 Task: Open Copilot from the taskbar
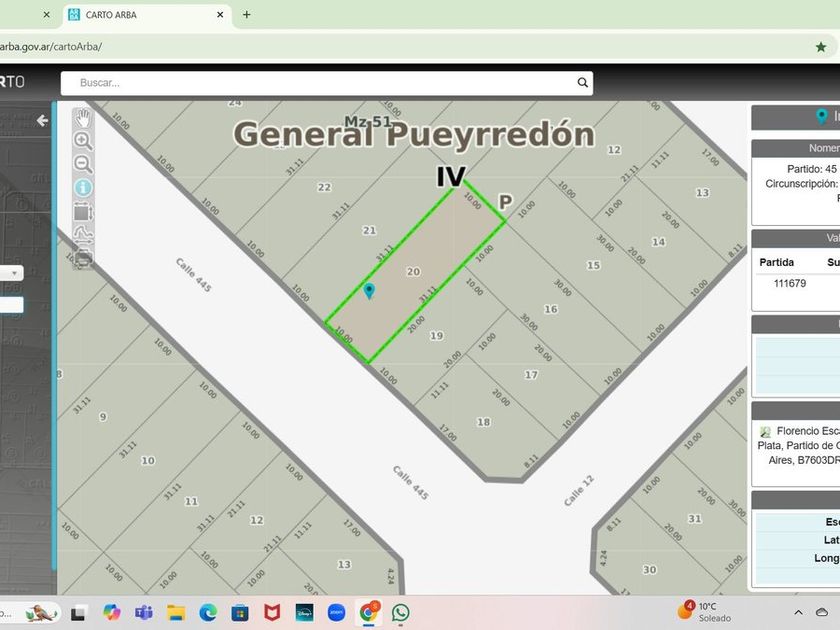(111, 612)
